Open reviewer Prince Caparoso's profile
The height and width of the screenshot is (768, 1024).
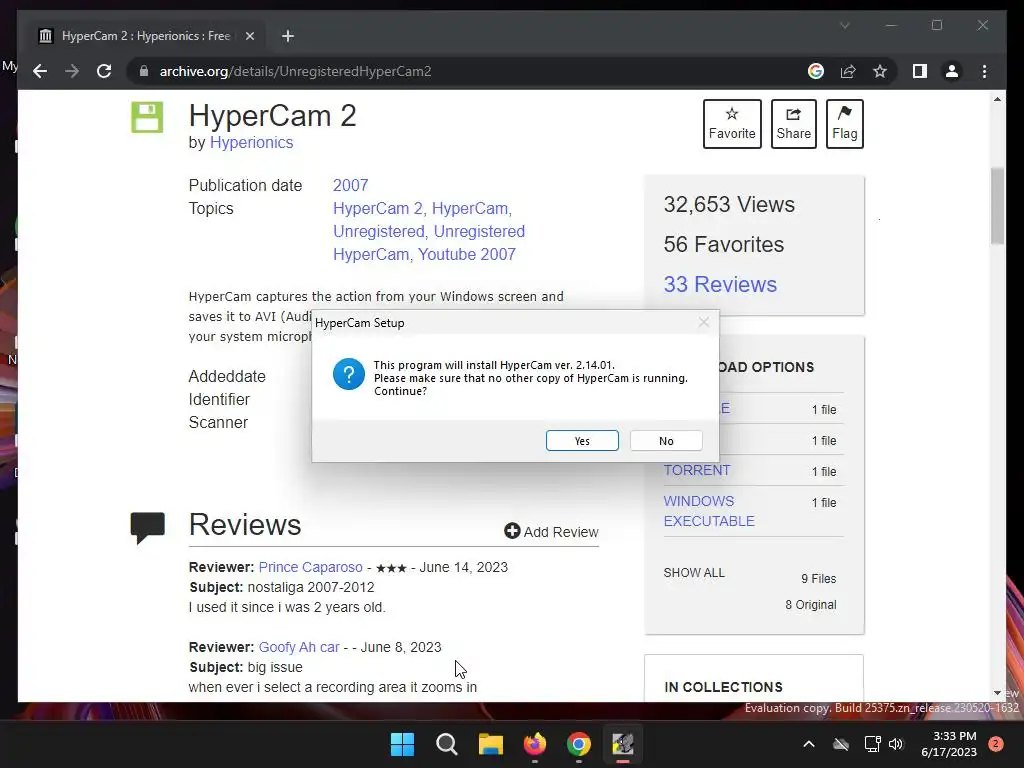[x=310, y=567]
